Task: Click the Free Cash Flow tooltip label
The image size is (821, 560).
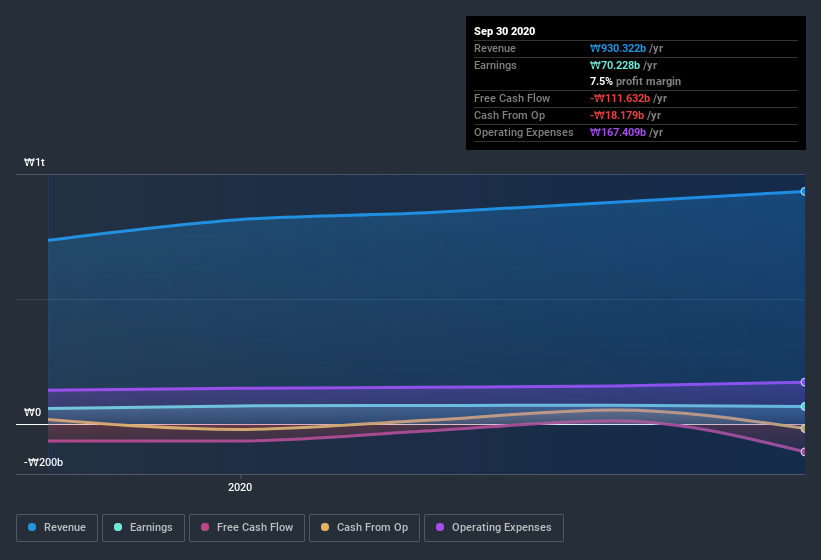Action: [512, 98]
